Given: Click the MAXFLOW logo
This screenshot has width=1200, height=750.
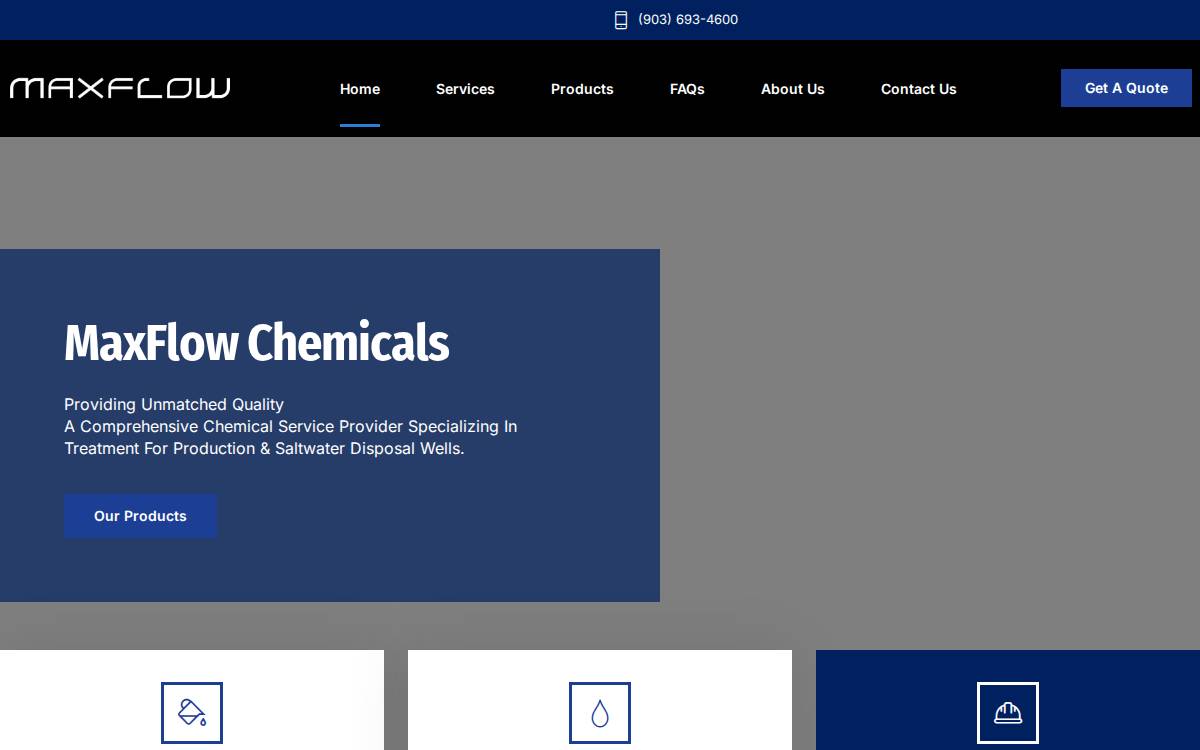Looking at the screenshot, I should click(120, 88).
